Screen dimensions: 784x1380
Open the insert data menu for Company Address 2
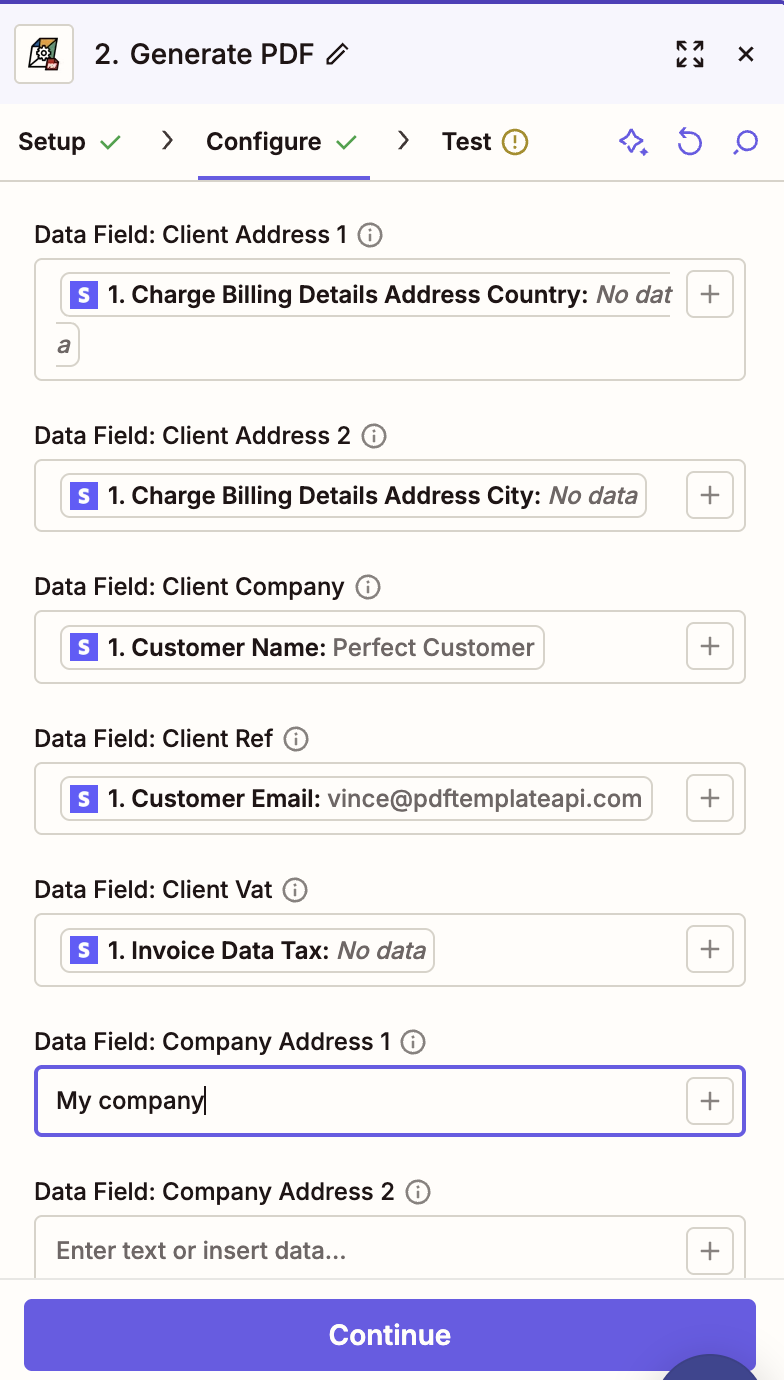[x=709, y=1250]
